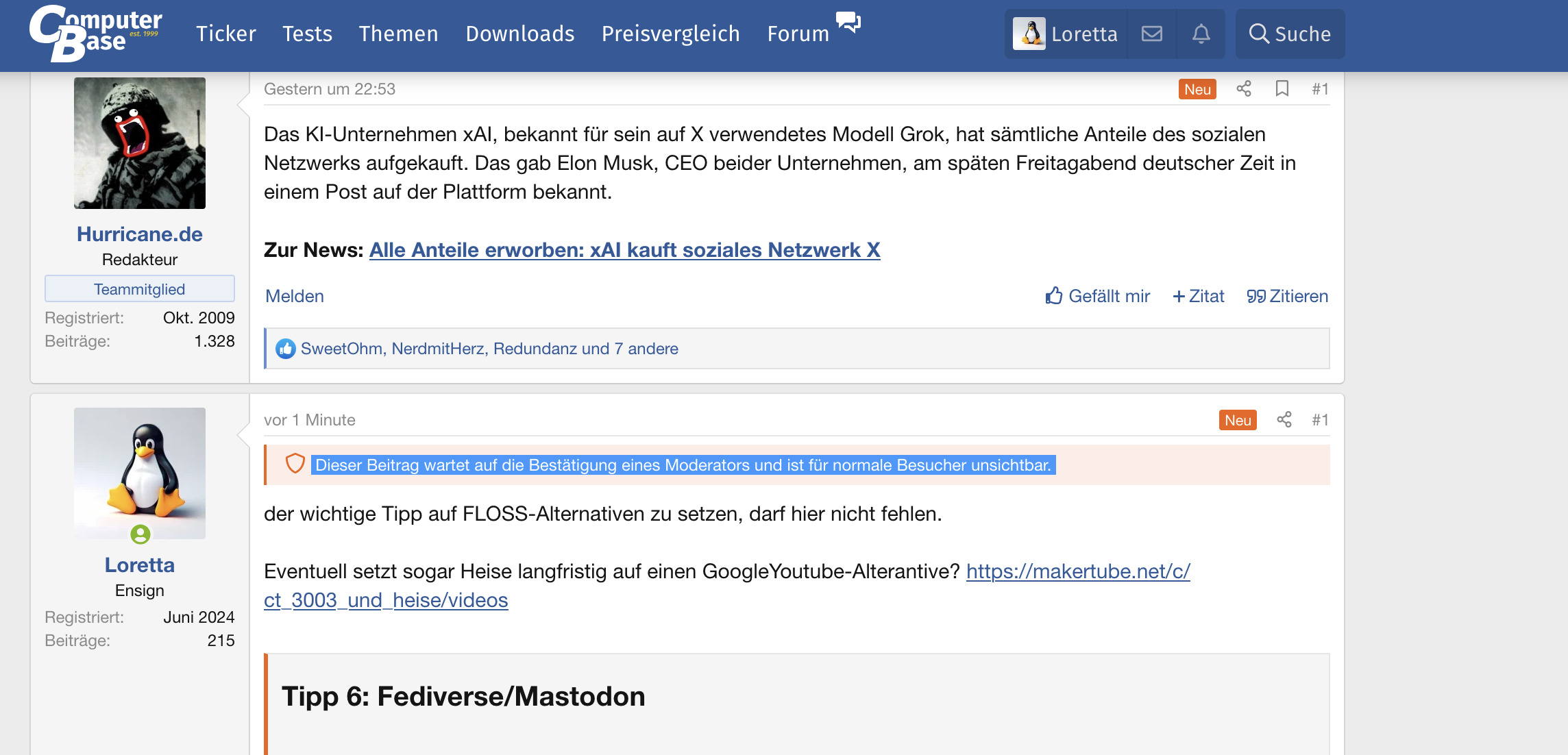
Task: Like the post with Gefällt mir
Action: click(x=1098, y=296)
